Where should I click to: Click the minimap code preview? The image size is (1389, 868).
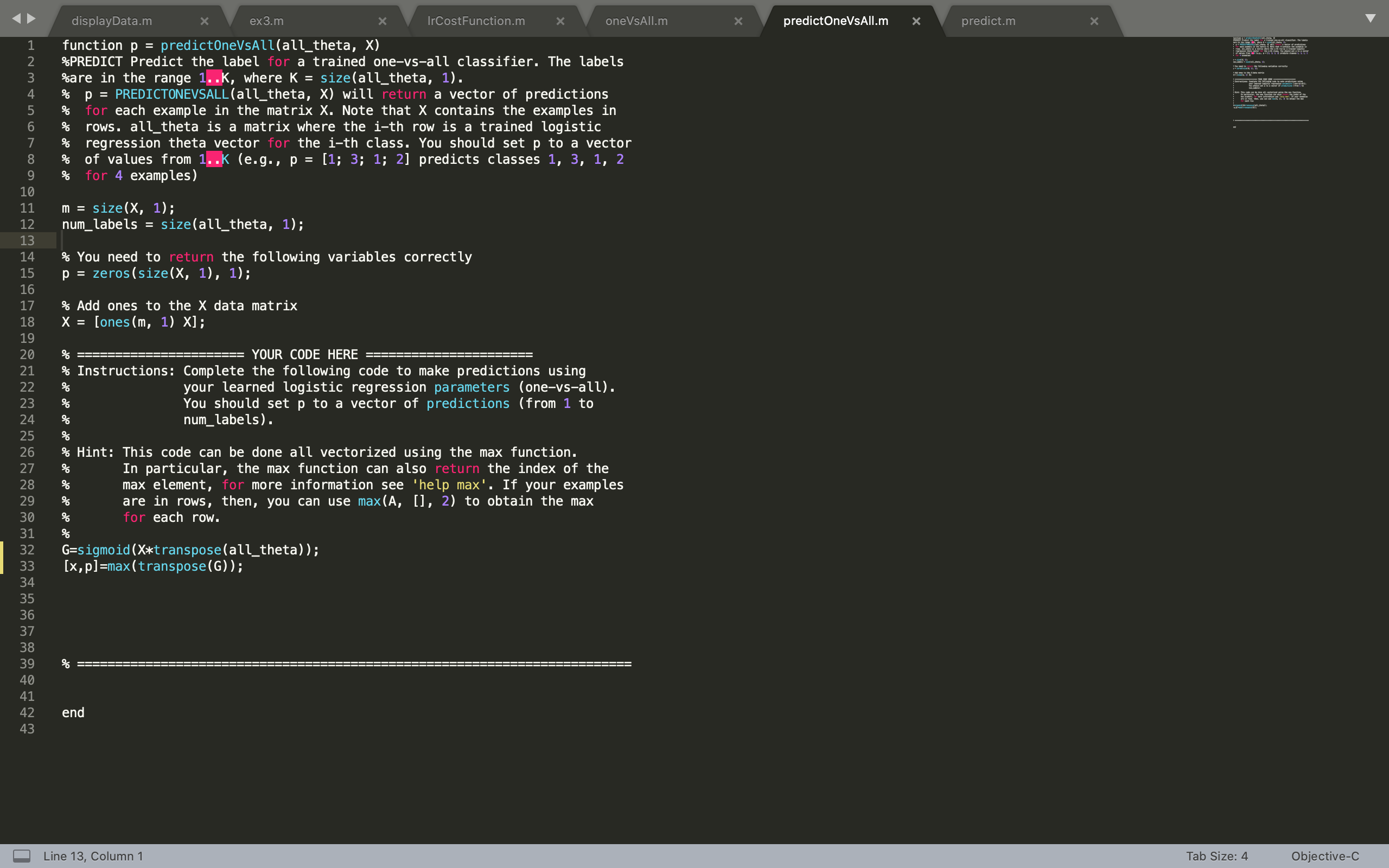(1270, 82)
